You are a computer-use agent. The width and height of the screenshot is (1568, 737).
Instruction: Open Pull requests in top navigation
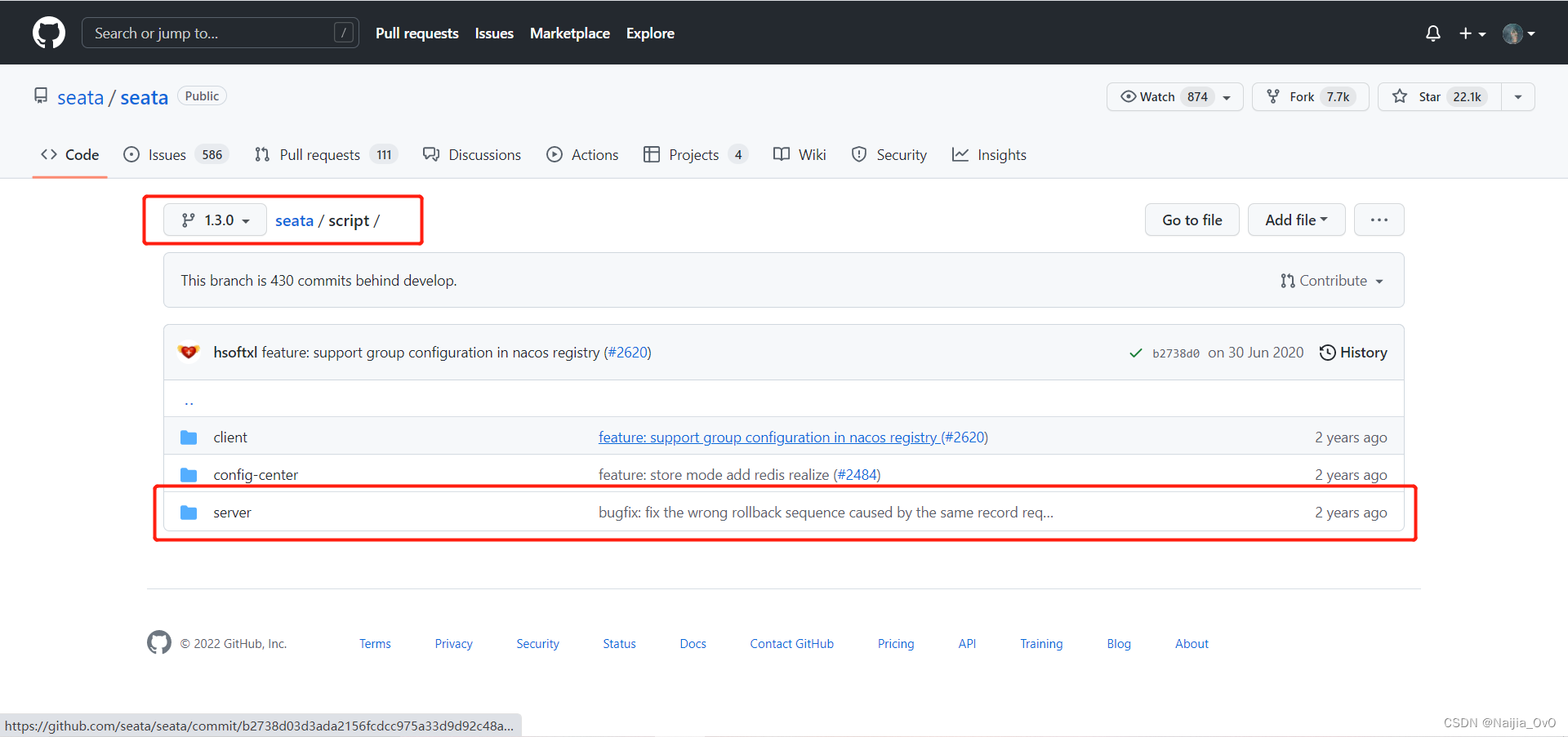[416, 33]
